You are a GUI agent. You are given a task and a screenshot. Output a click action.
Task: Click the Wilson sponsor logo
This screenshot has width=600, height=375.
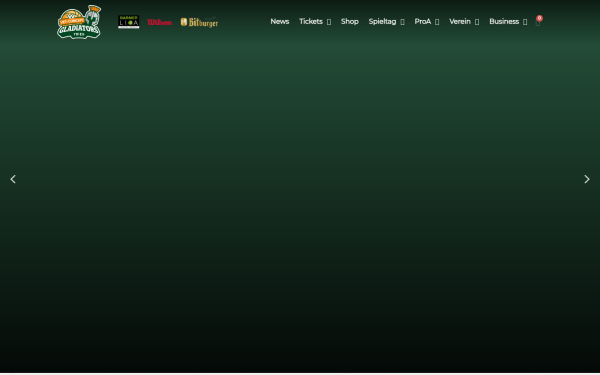(x=160, y=22)
